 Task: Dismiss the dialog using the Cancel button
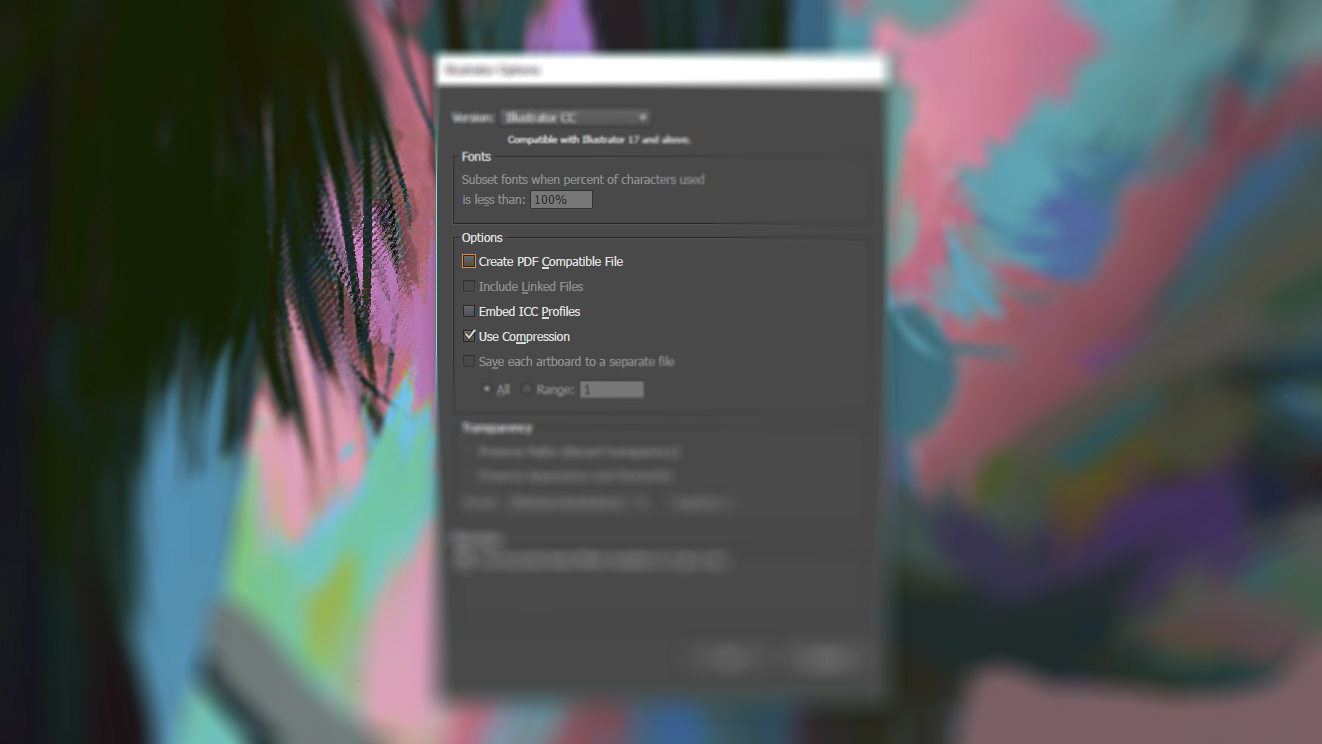[x=827, y=657]
